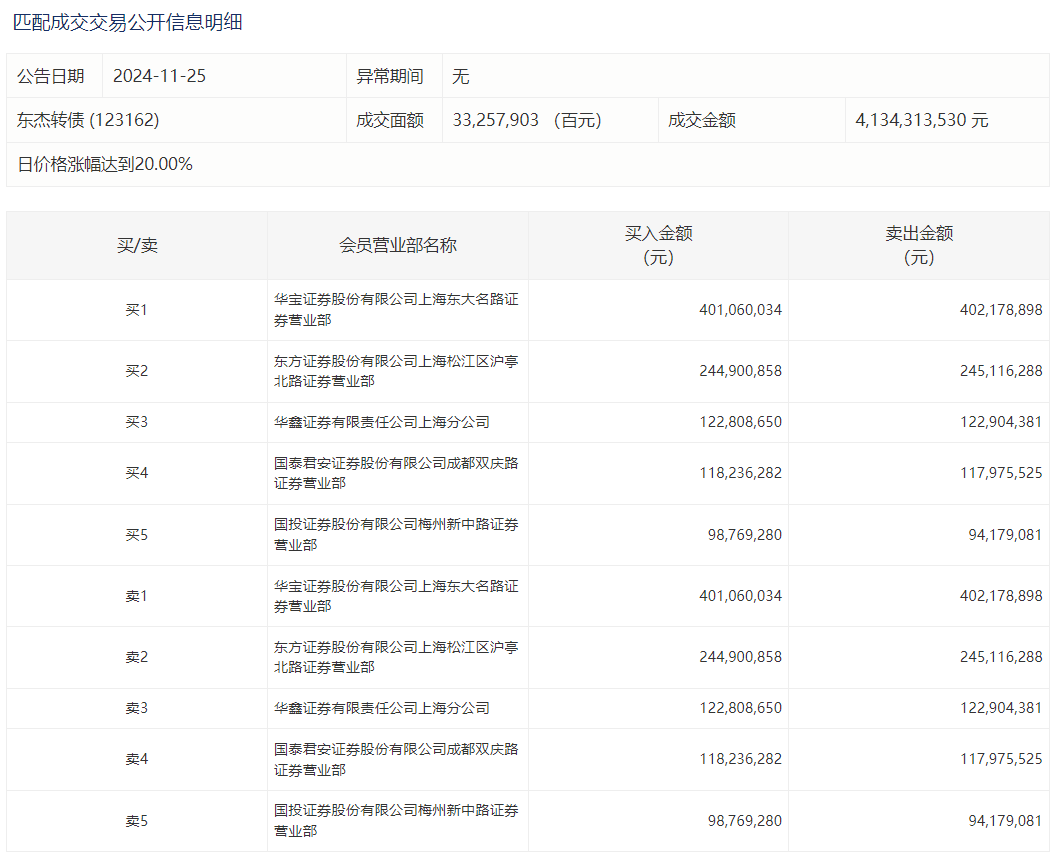Click the sell amount in the 卖2 row
This screenshot has width=1054, height=856.
(x=1001, y=657)
